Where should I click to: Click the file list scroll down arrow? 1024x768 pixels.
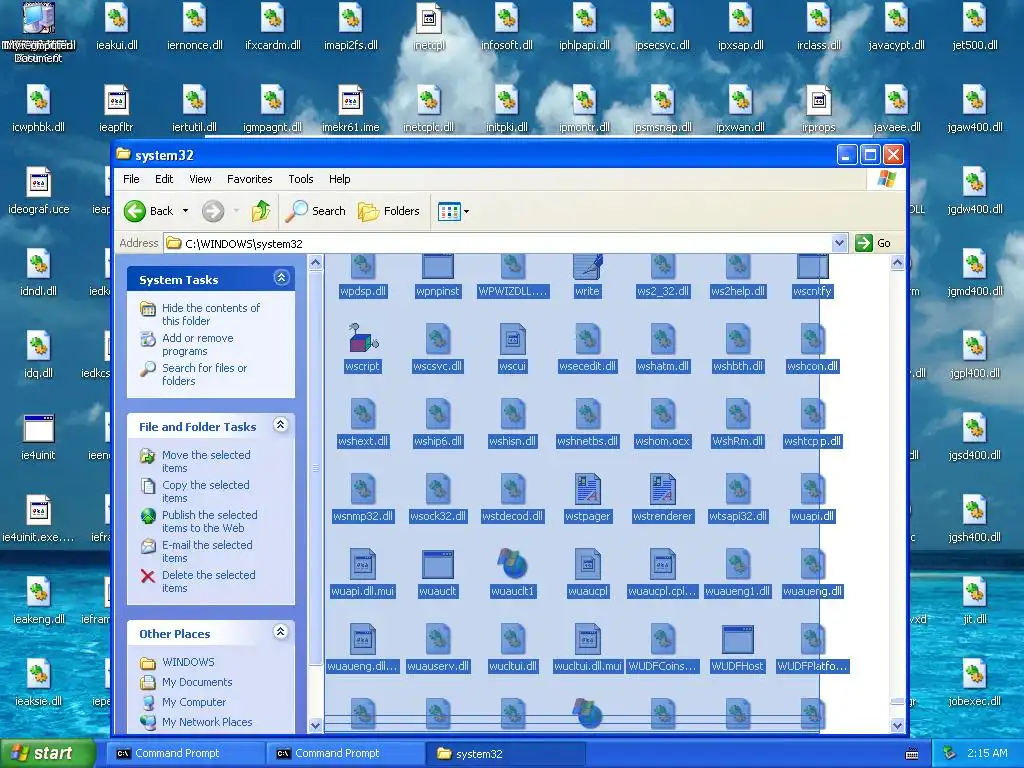(897, 725)
